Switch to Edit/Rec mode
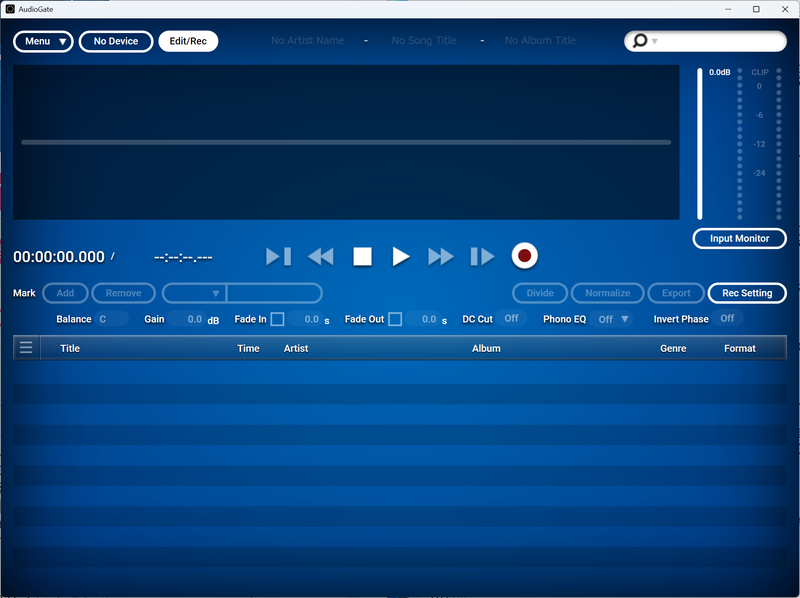This screenshot has width=800, height=598. pyautogui.click(x=188, y=41)
